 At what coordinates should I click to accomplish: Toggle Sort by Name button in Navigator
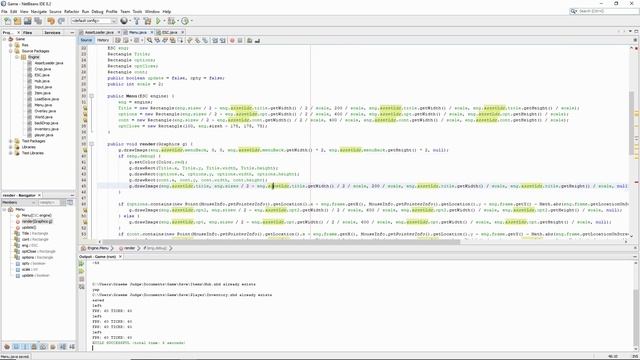pos(63,347)
